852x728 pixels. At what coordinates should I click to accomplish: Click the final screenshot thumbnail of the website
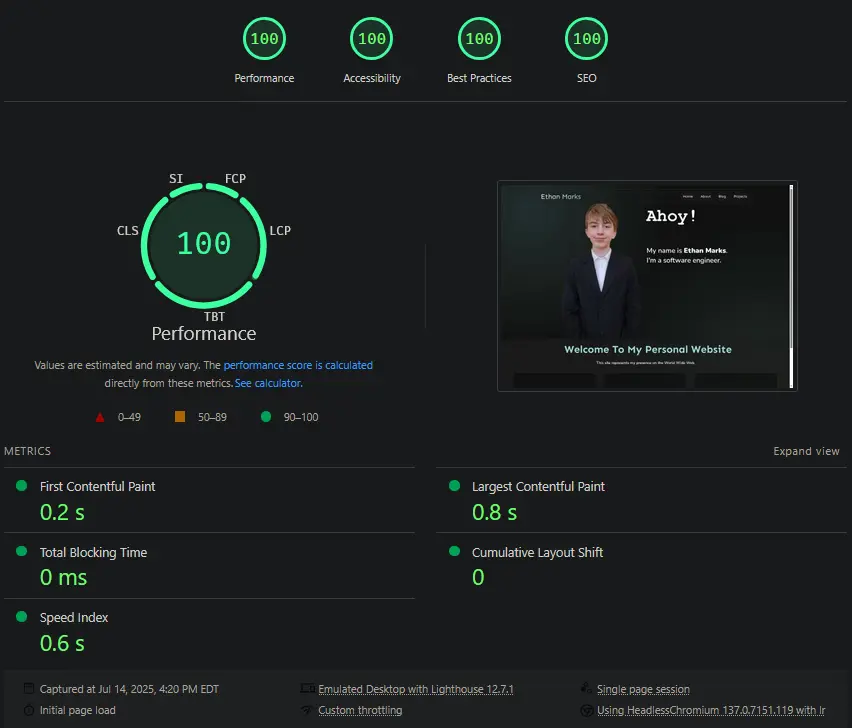(x=647, y=286)
